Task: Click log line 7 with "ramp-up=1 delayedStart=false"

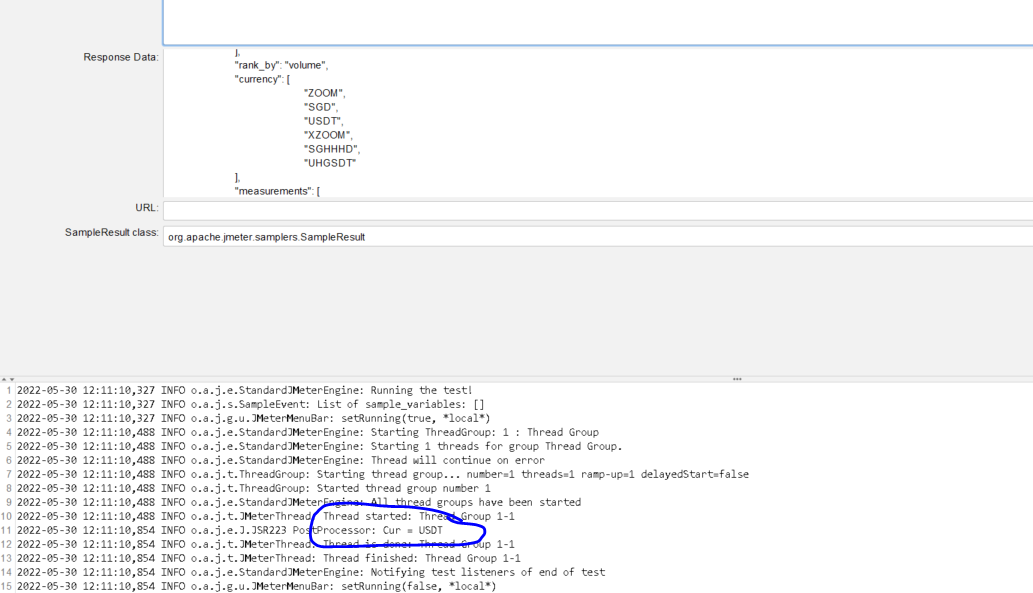Action: 383,474
